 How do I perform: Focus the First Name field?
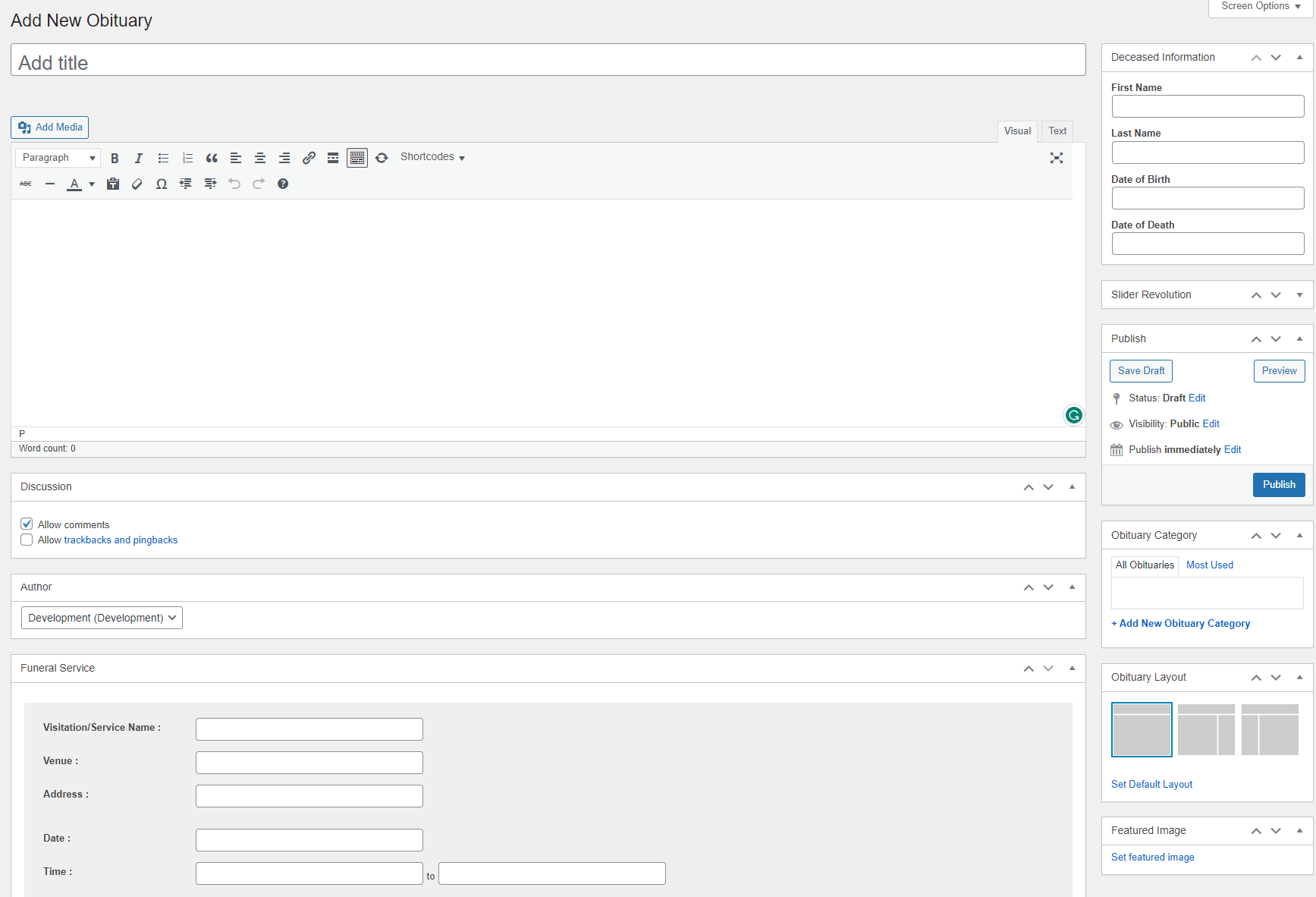click(1208, 107)
